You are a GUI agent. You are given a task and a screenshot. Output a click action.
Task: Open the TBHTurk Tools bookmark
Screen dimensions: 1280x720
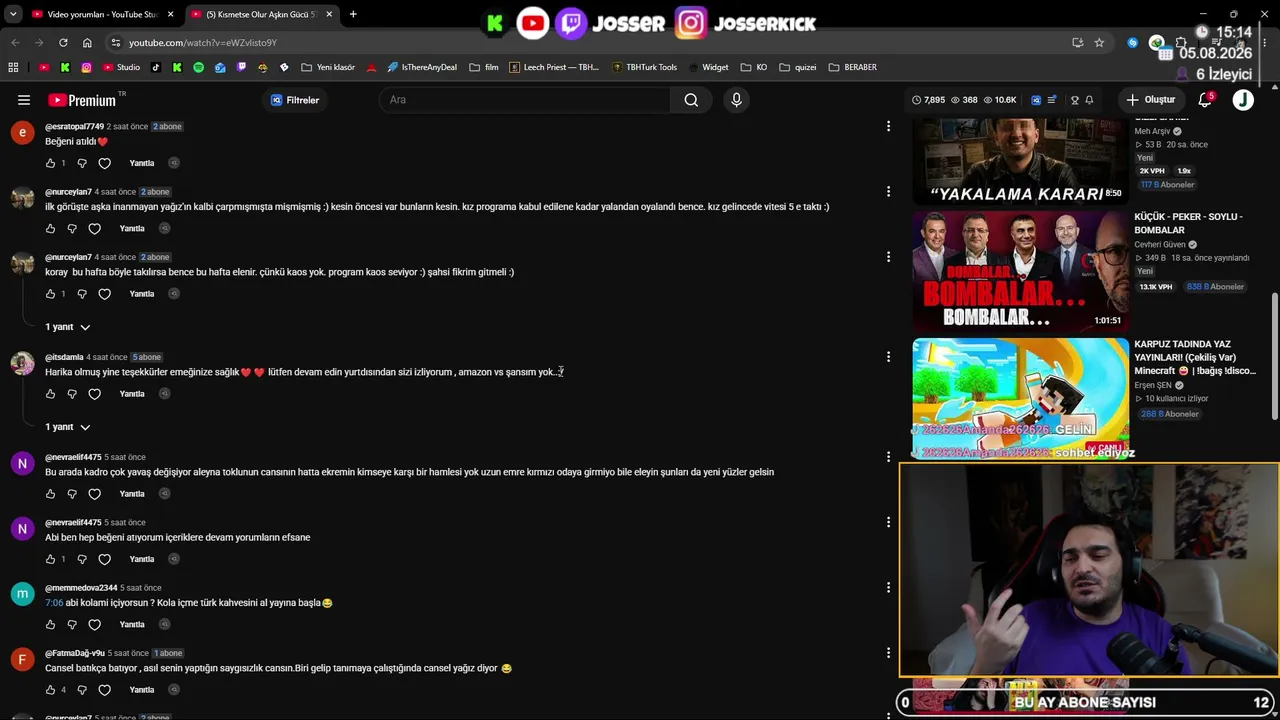pyautogui.click(x=644, y=67)
